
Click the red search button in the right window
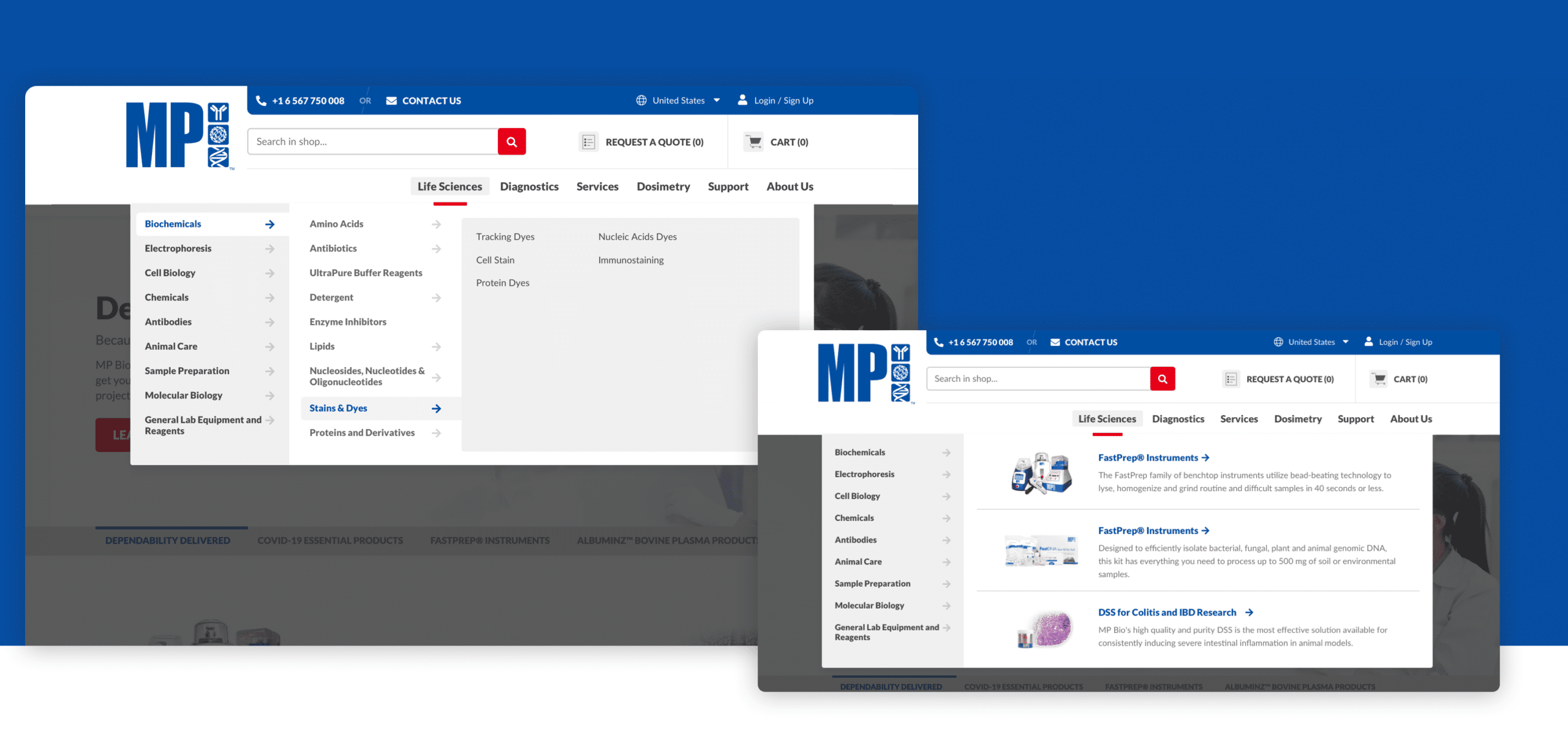click(x=1163, y=379)
